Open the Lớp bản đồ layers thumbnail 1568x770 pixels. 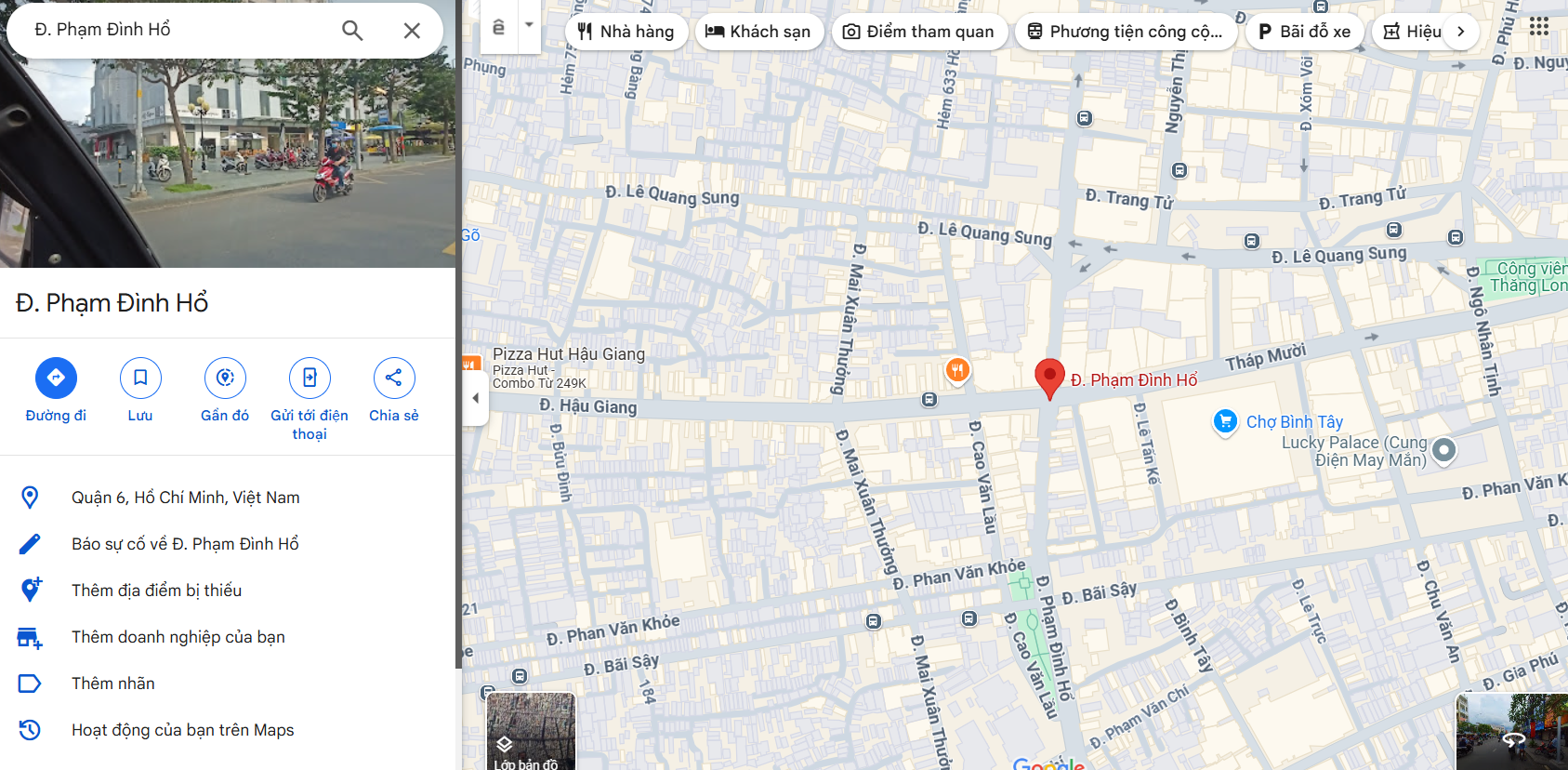click(x=531, y=731)
